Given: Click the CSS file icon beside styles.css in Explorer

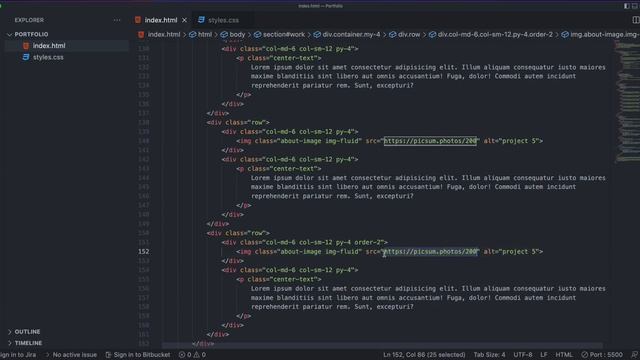Looking at the screenshot, I should pos(26,57).
